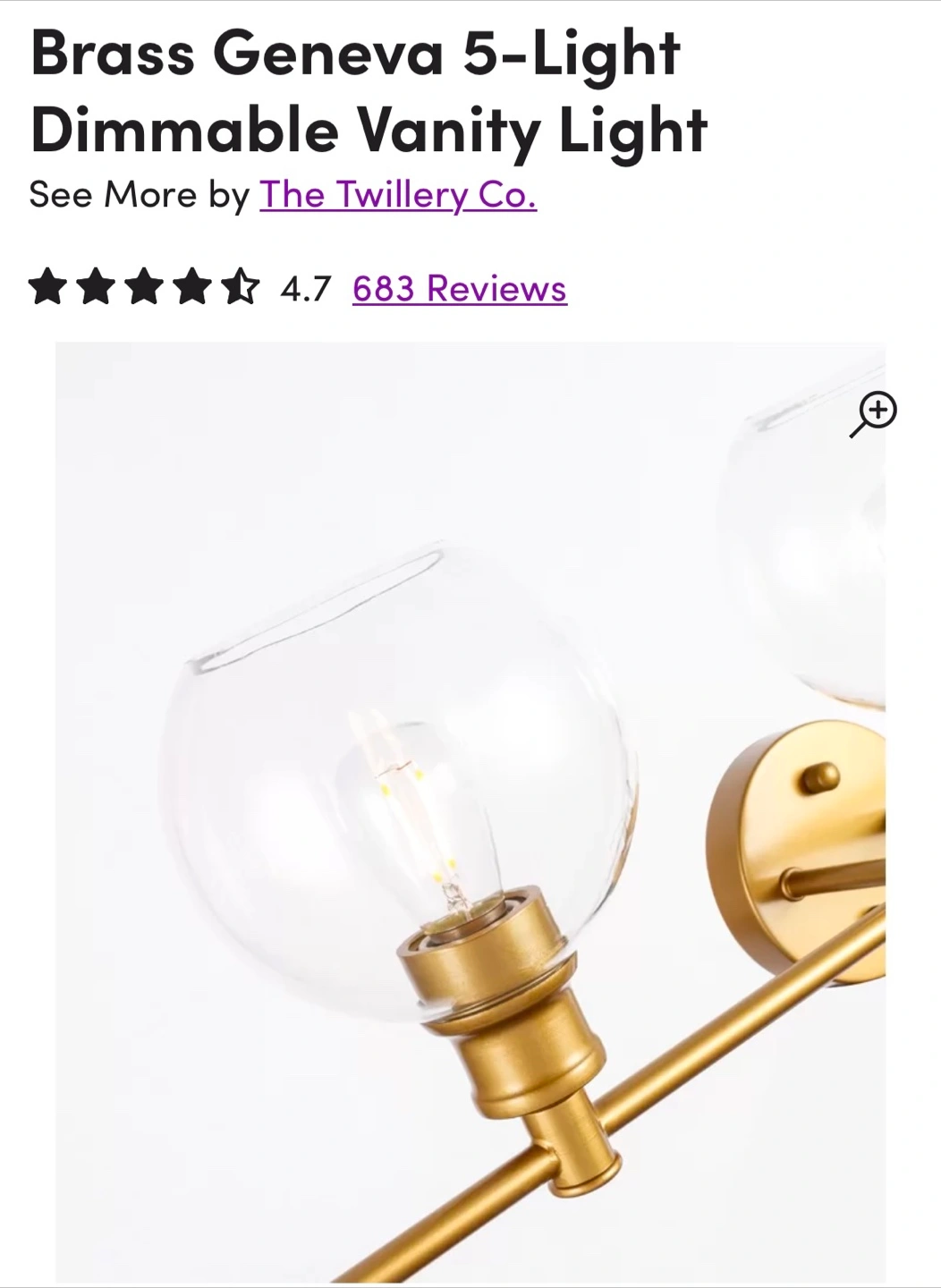941x1288 pixels.
Task: Click the small brass screw on mount plate
Action: point(820,776)
